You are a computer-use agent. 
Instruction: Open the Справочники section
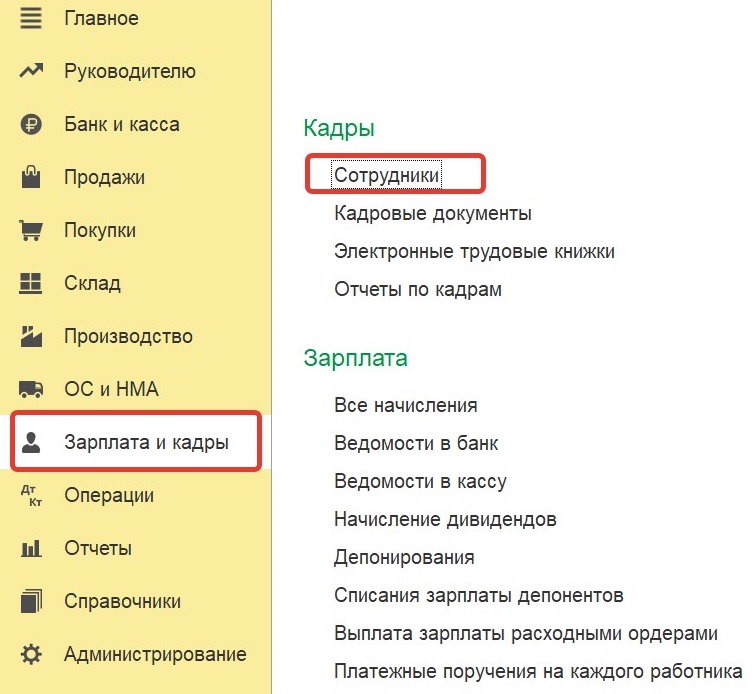[x=123, y=601]
